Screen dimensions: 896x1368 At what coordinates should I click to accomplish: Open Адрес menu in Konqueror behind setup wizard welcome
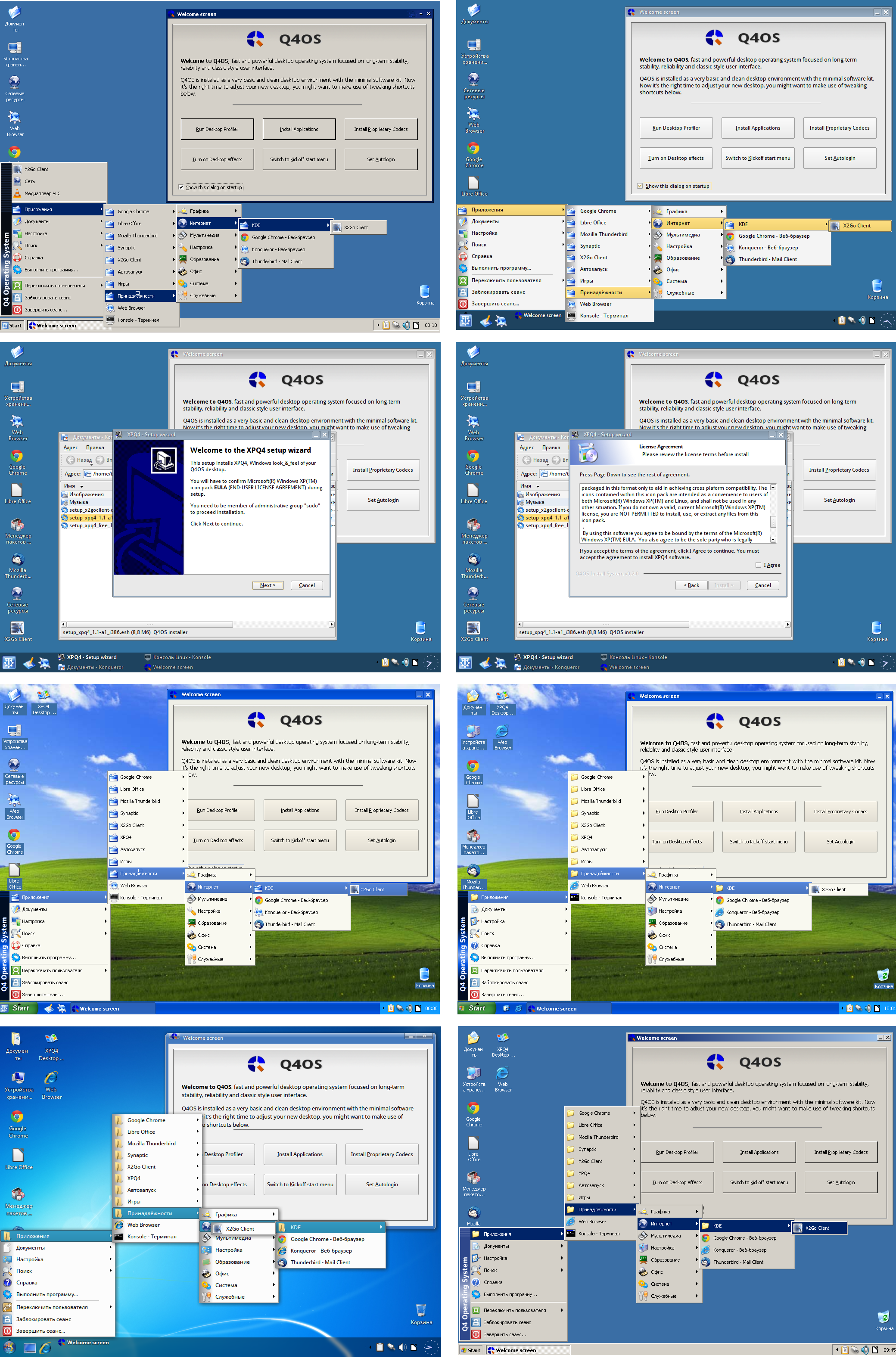pyautogui.click(x=71, y=448)
